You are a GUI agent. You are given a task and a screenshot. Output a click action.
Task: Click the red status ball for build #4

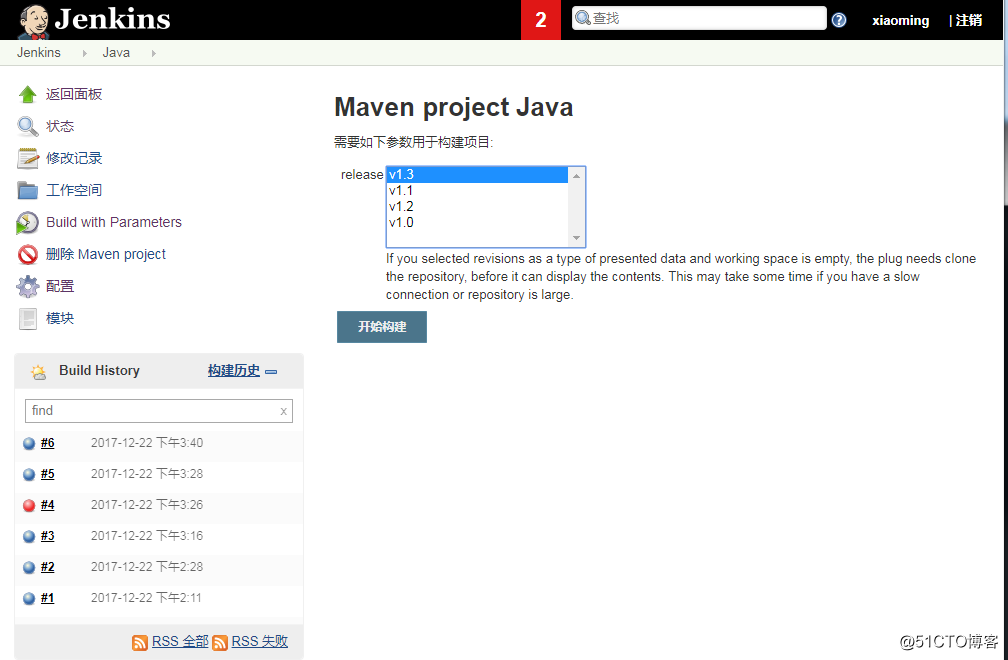point(29,505)
